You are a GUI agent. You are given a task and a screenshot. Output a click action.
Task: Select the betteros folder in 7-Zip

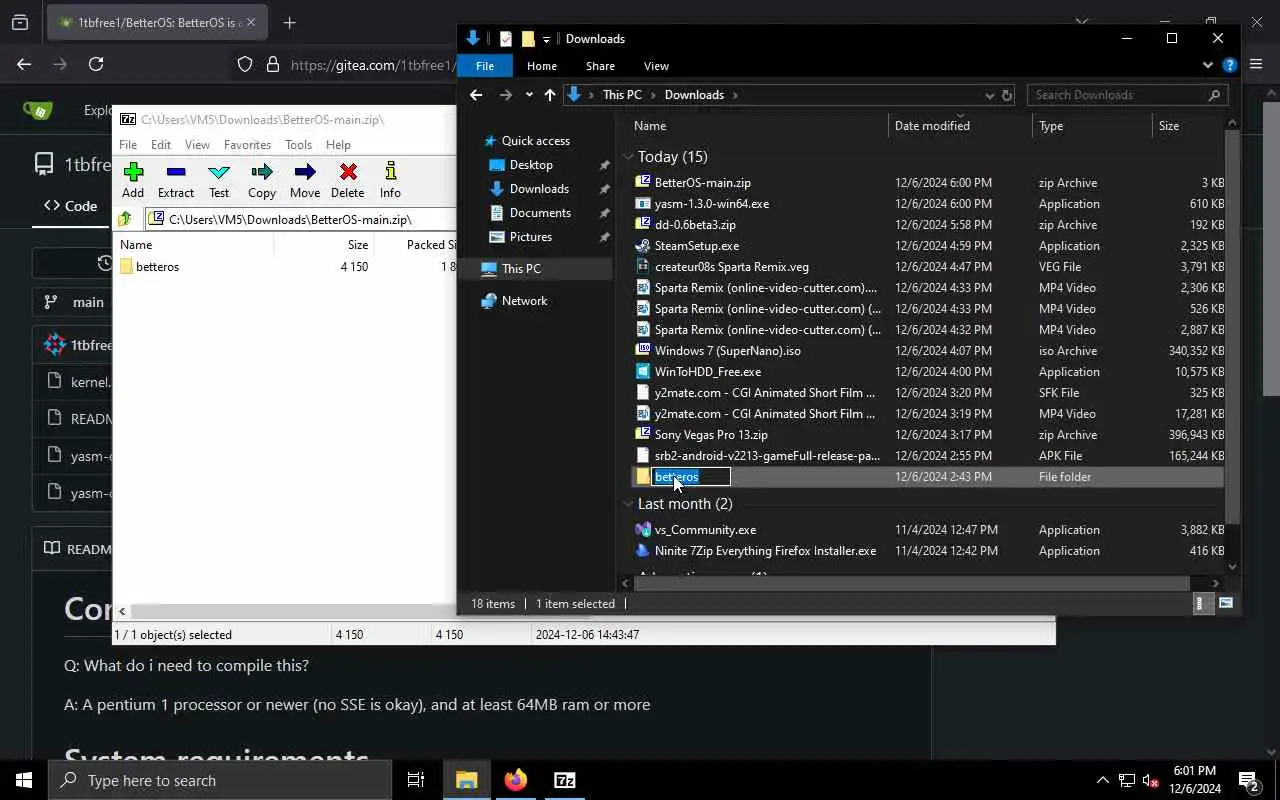click(x=157, y=267)
